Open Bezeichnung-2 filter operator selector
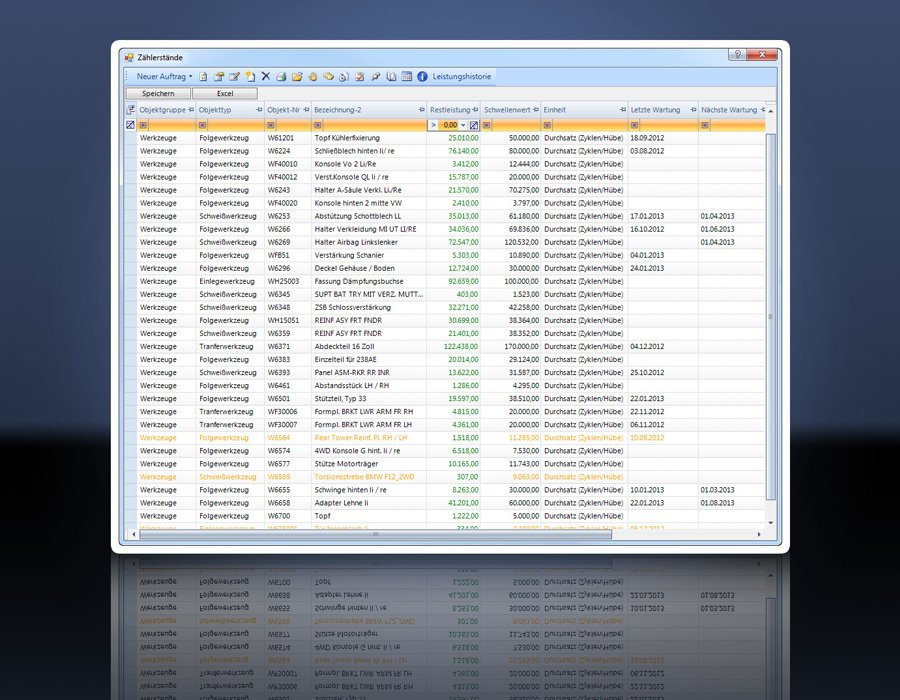Viewport: 900px width, 700px height. 318,125
